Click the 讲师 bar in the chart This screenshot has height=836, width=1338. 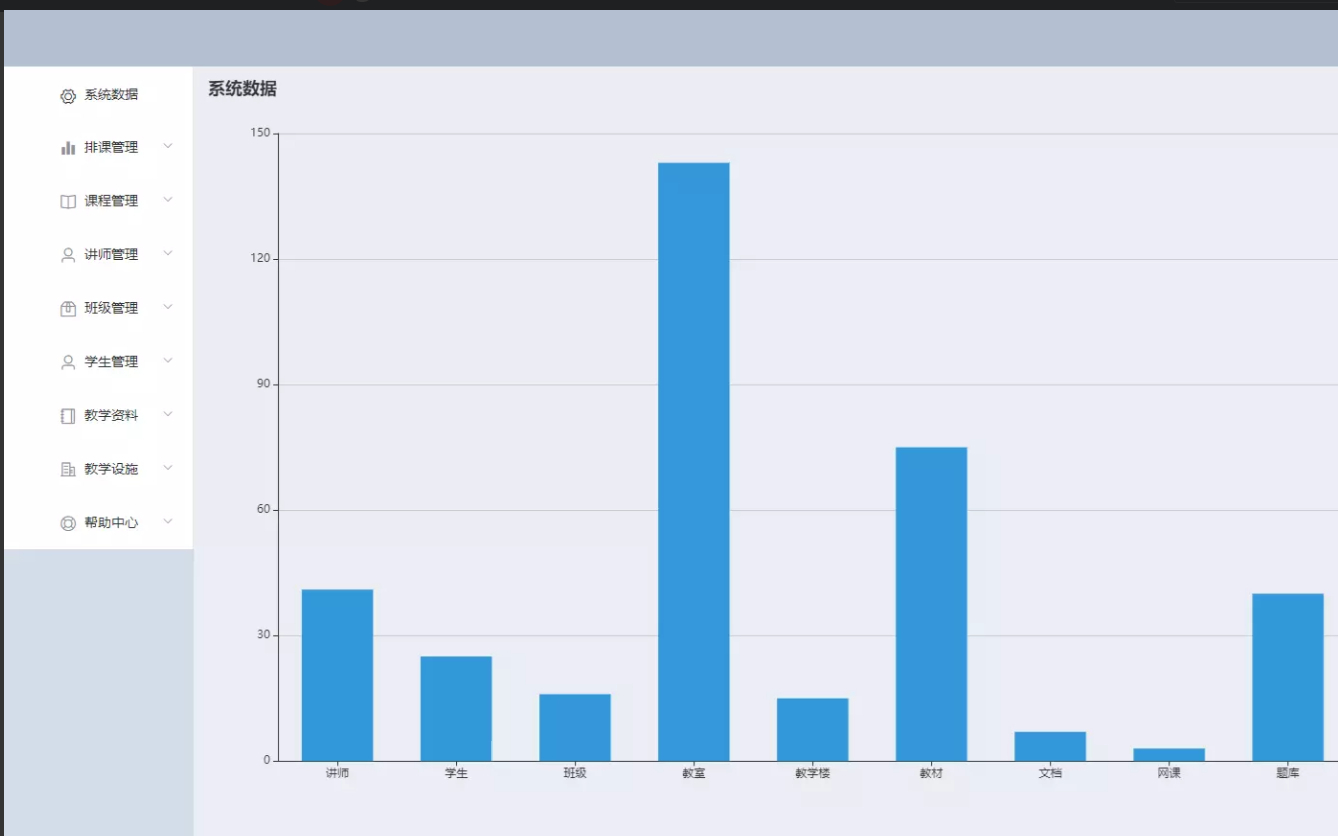[x=337, y=675]
